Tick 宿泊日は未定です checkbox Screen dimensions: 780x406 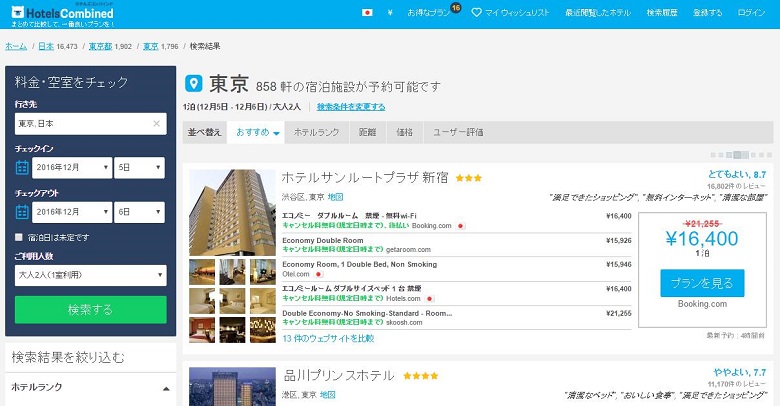click(x=19, y=237)
